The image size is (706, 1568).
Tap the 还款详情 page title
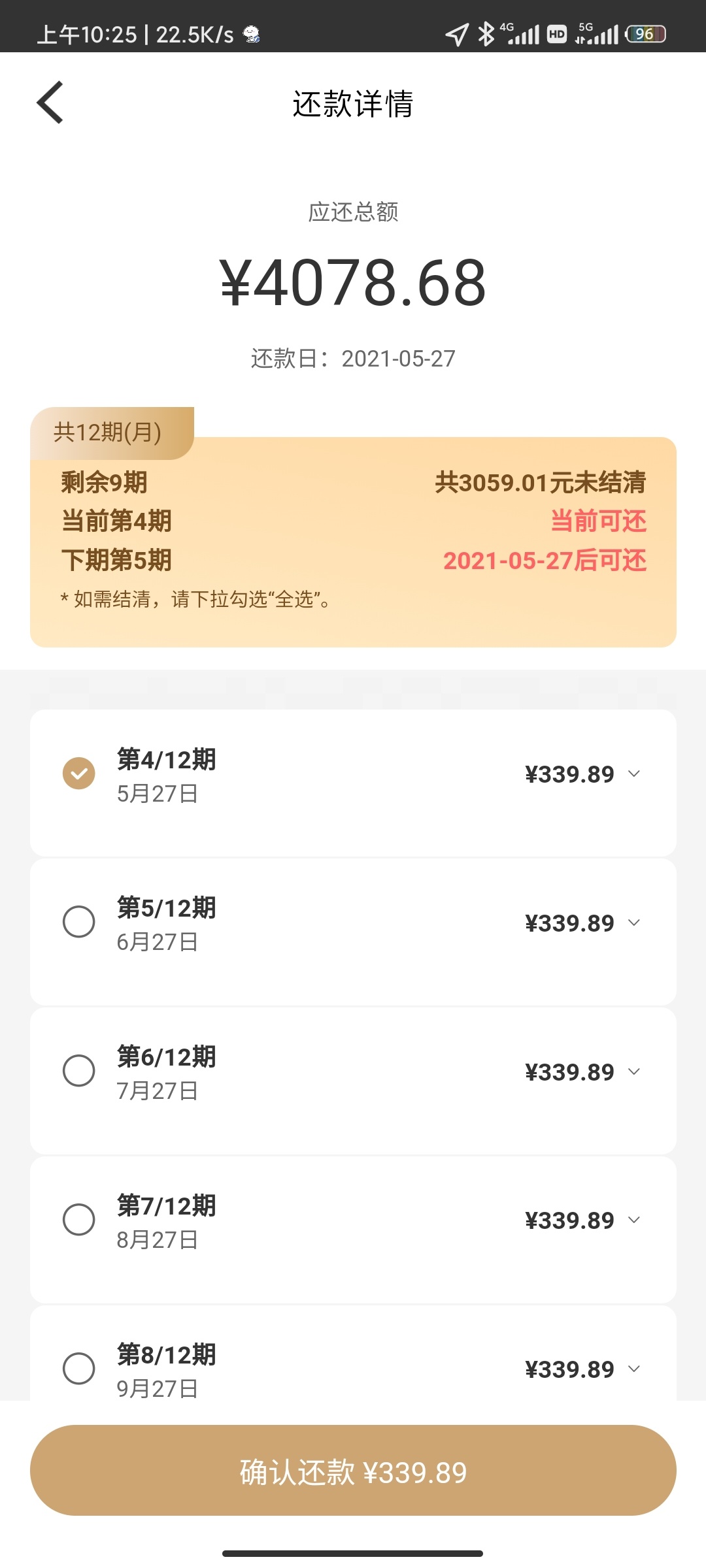tap(353, 104)
